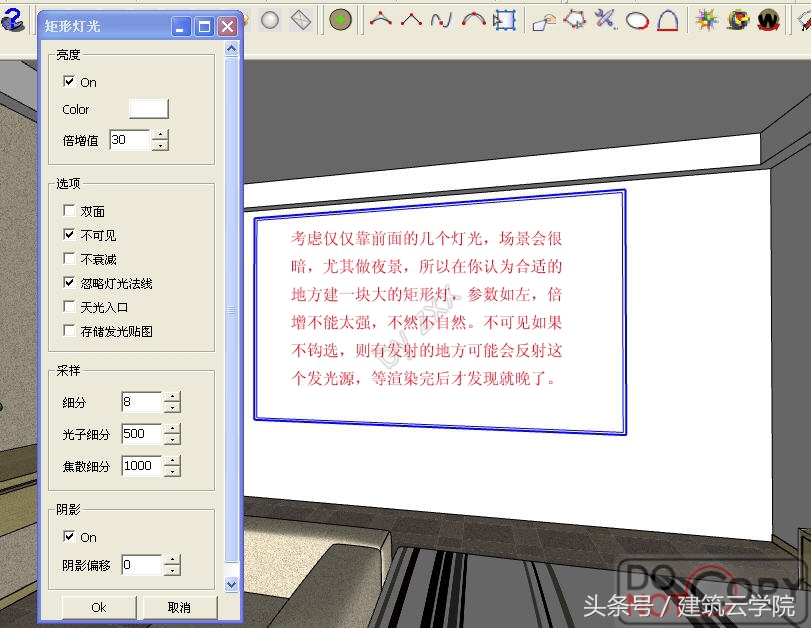
Task: Enable the 双面 checkbox
Action: (x=69, y=210)
